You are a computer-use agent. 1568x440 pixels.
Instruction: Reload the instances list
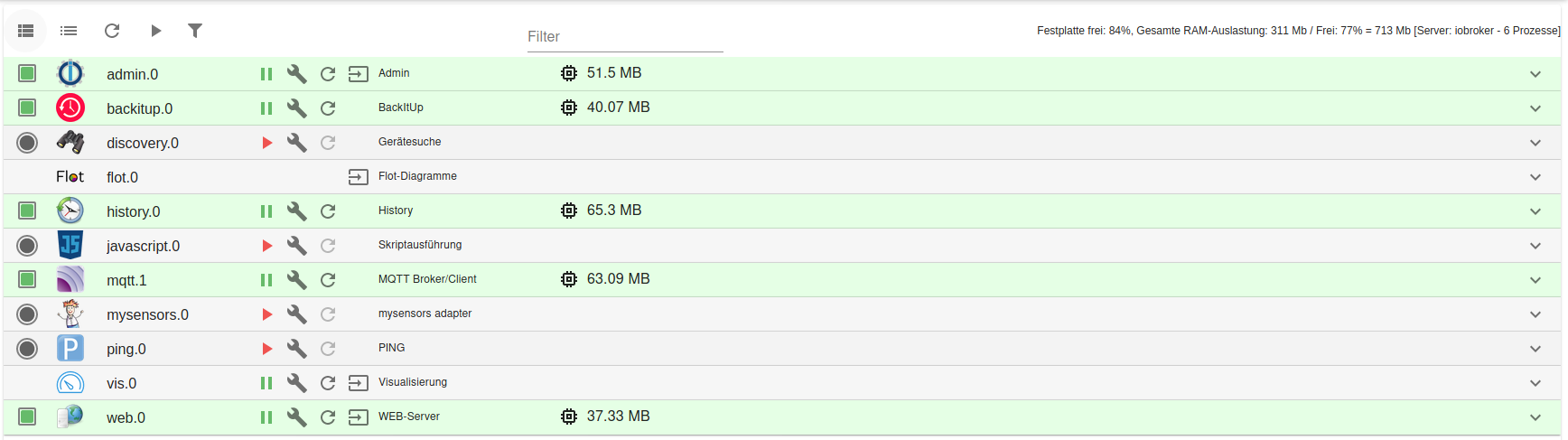[x=112, y=31]
